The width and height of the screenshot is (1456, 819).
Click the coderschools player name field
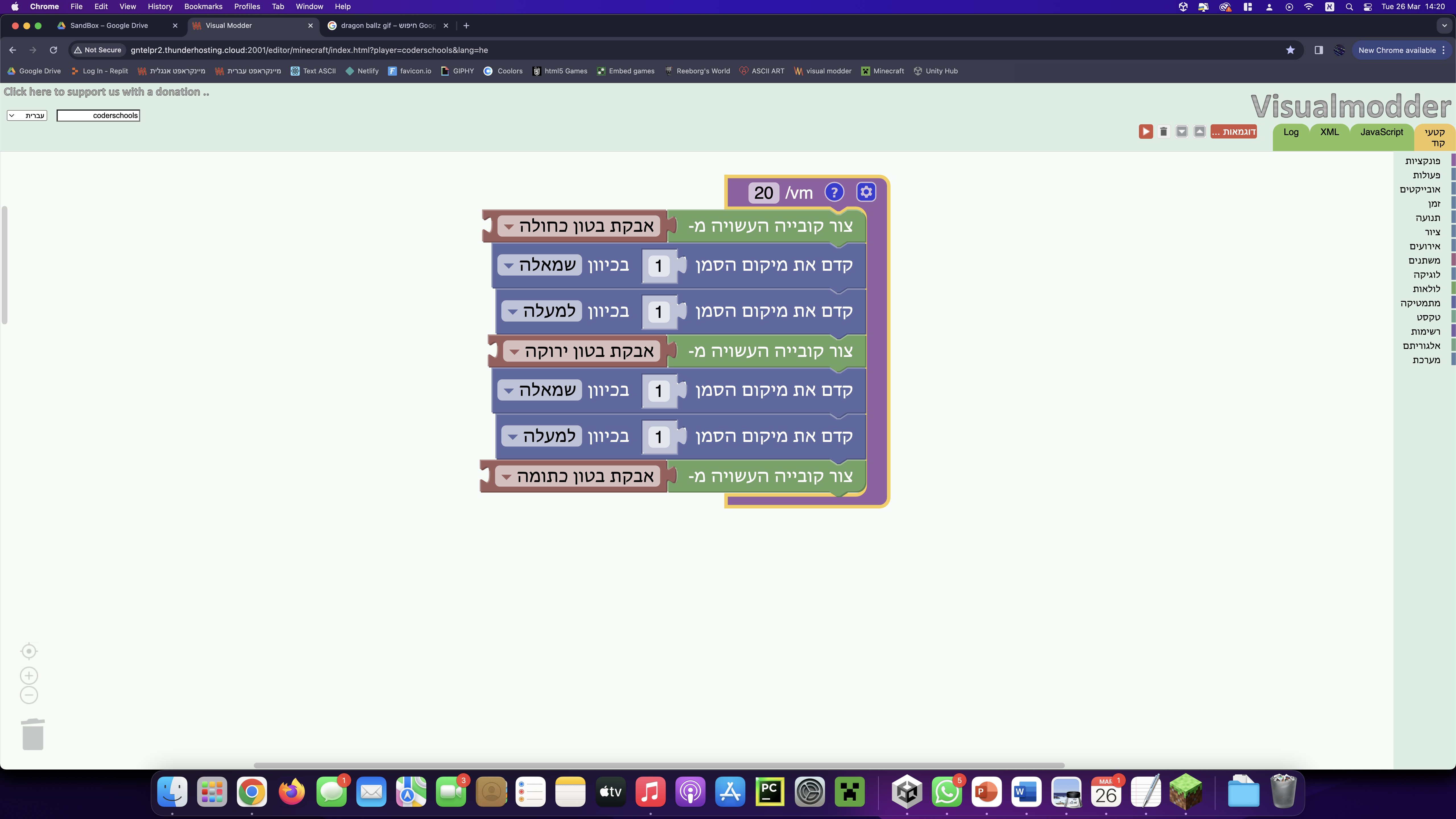98,115
